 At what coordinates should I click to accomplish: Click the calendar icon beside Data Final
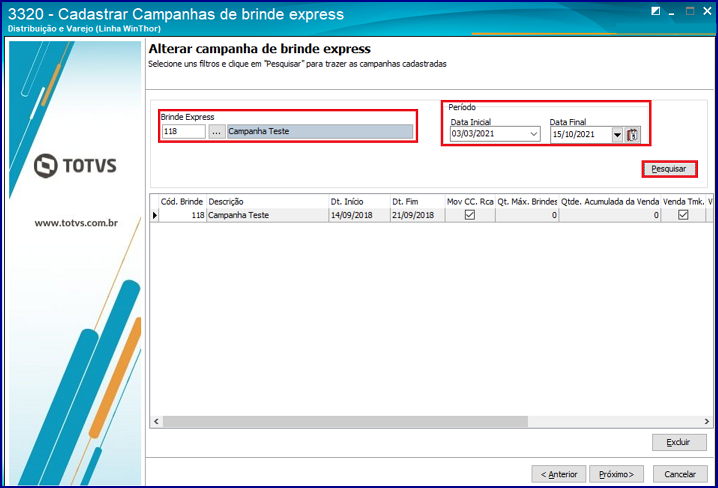point(632,135)
